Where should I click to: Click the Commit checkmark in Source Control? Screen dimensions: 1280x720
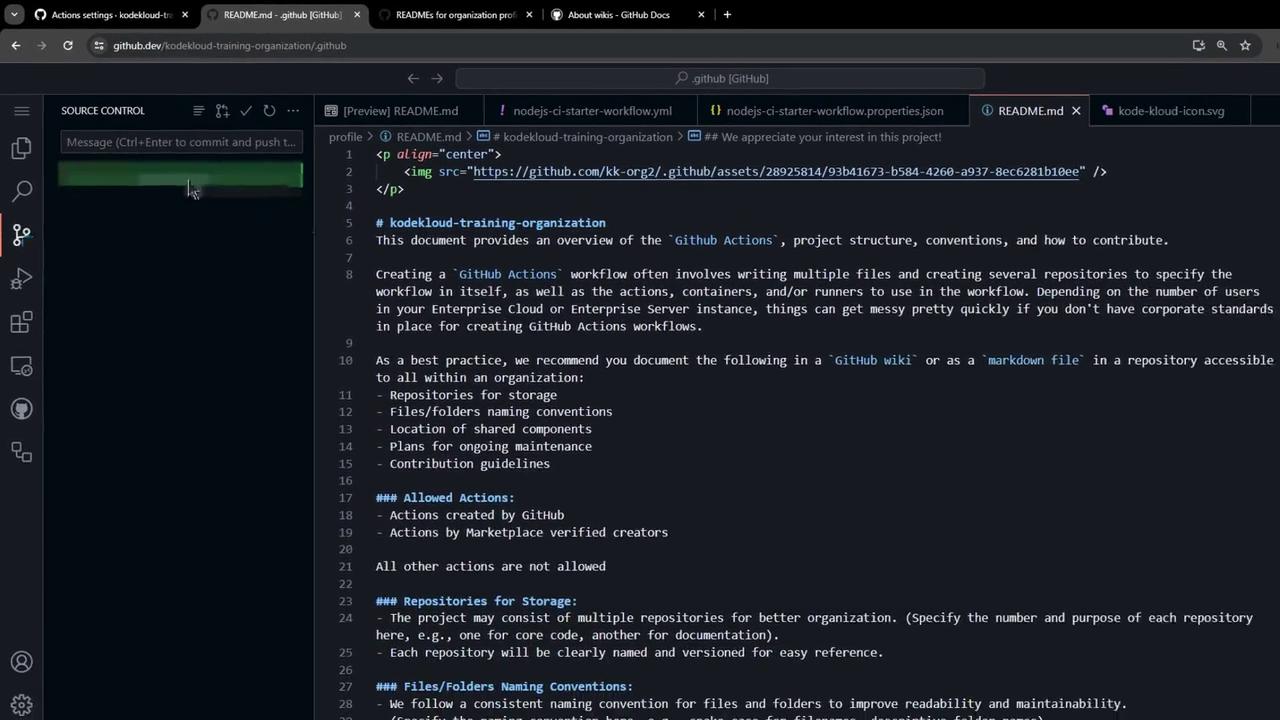point(246,111)
